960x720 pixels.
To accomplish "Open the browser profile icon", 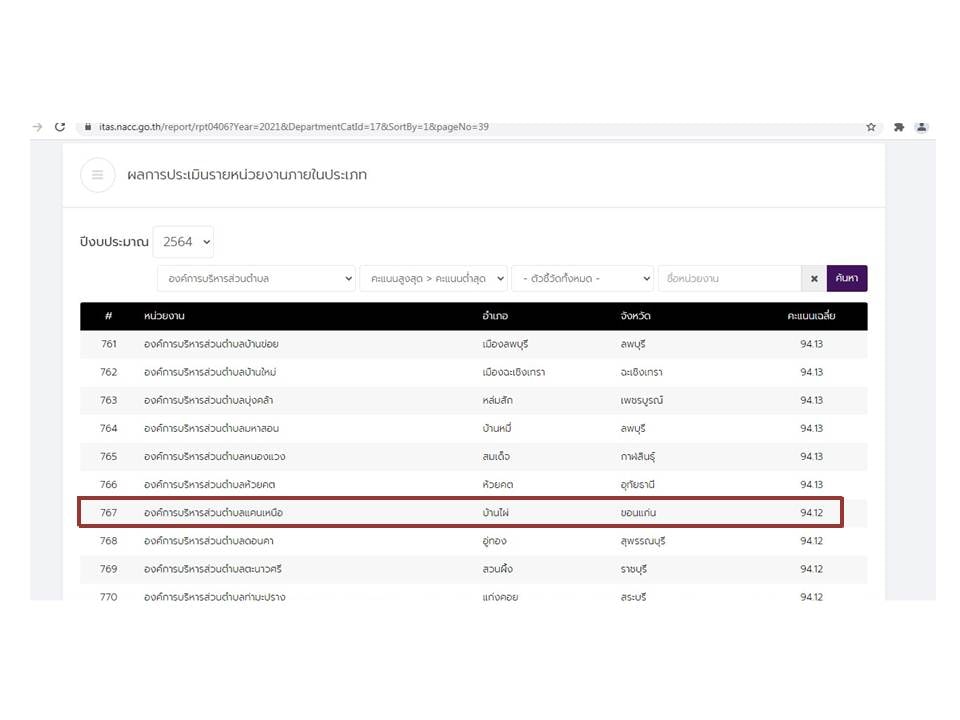I will [921, 127].
